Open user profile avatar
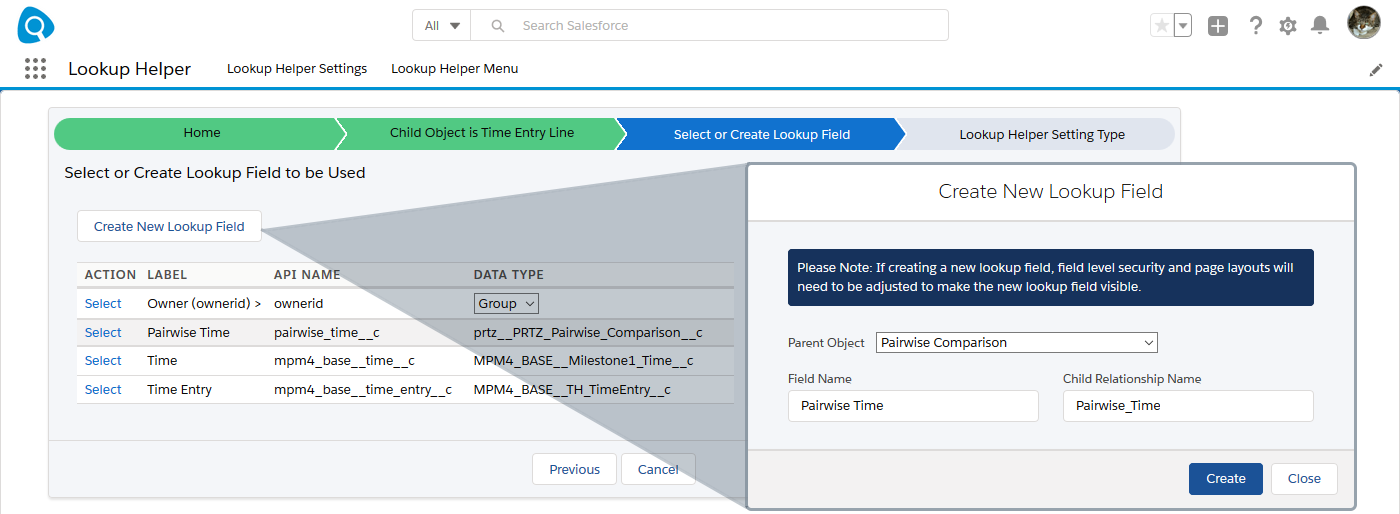The image size is (1400, 514). pyautogui.click(x=1364, y=23)
